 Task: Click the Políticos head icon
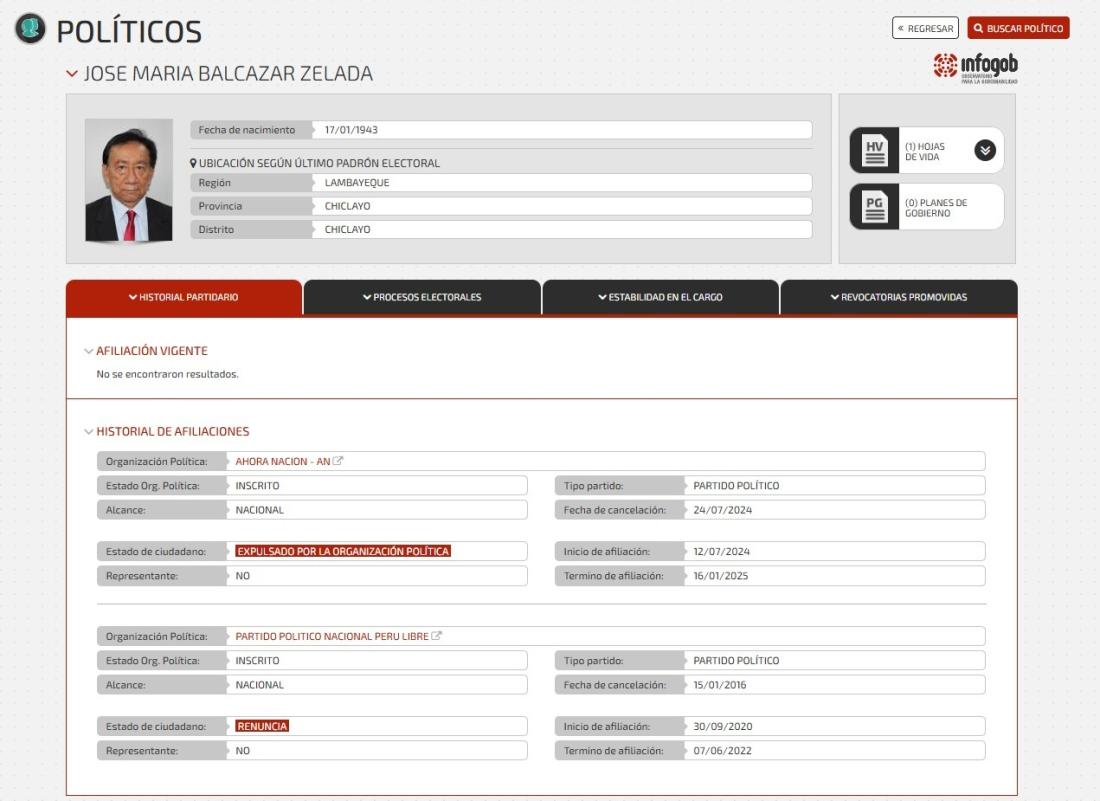[x=30, y=29]
